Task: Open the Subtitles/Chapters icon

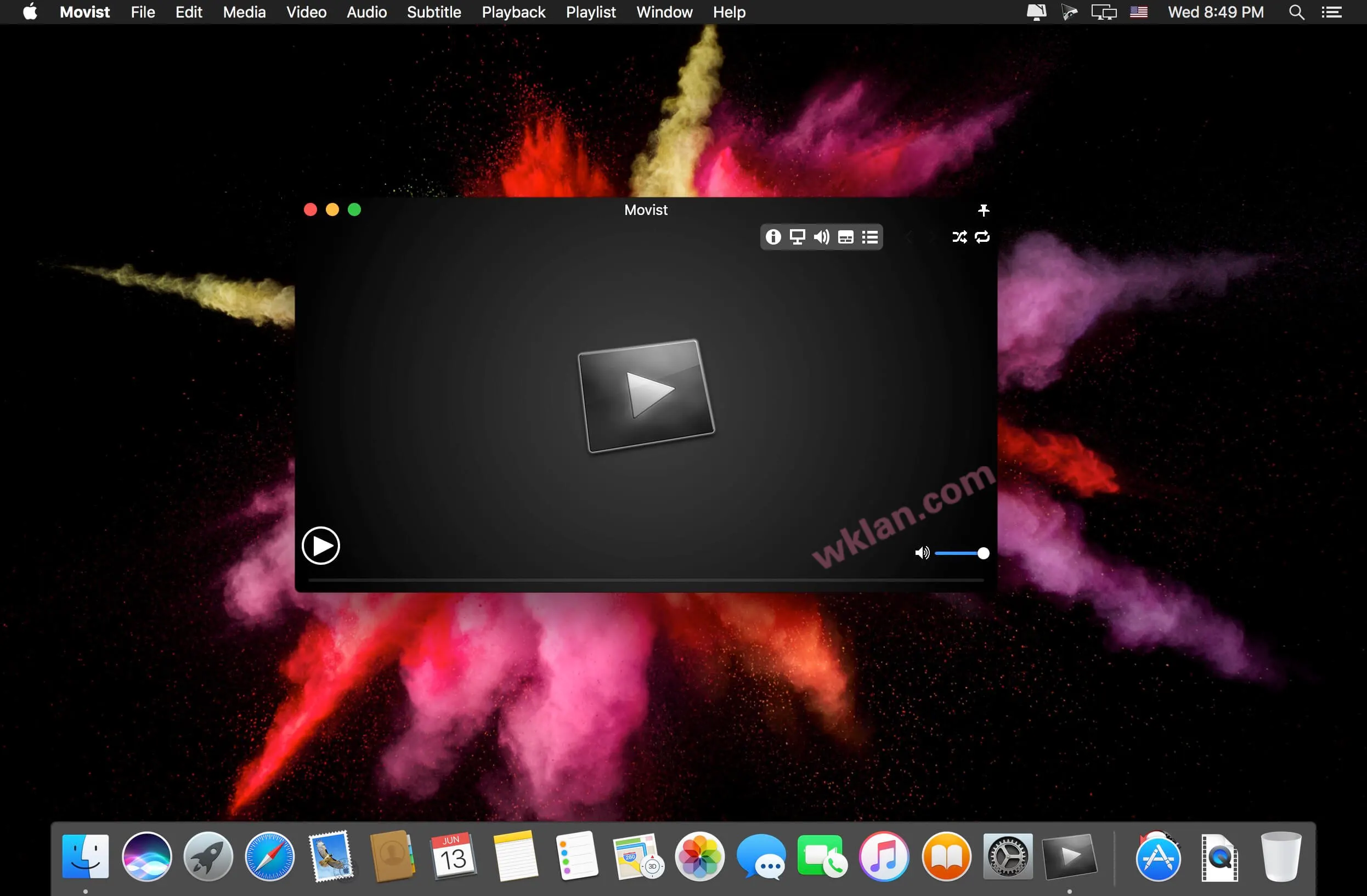Action: click(x=846, y=236)
